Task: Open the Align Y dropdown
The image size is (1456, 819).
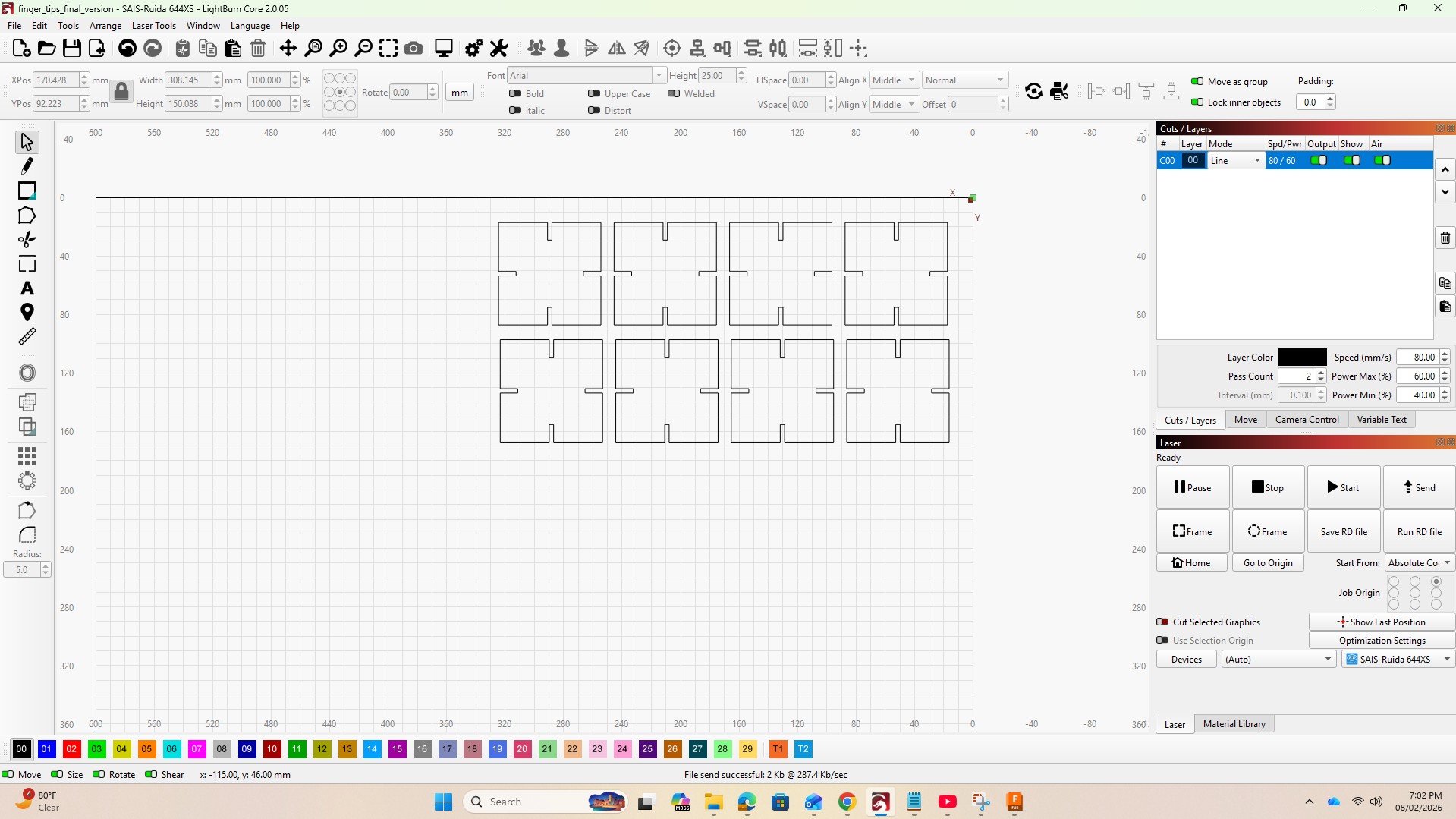Action: coord(895,105)
